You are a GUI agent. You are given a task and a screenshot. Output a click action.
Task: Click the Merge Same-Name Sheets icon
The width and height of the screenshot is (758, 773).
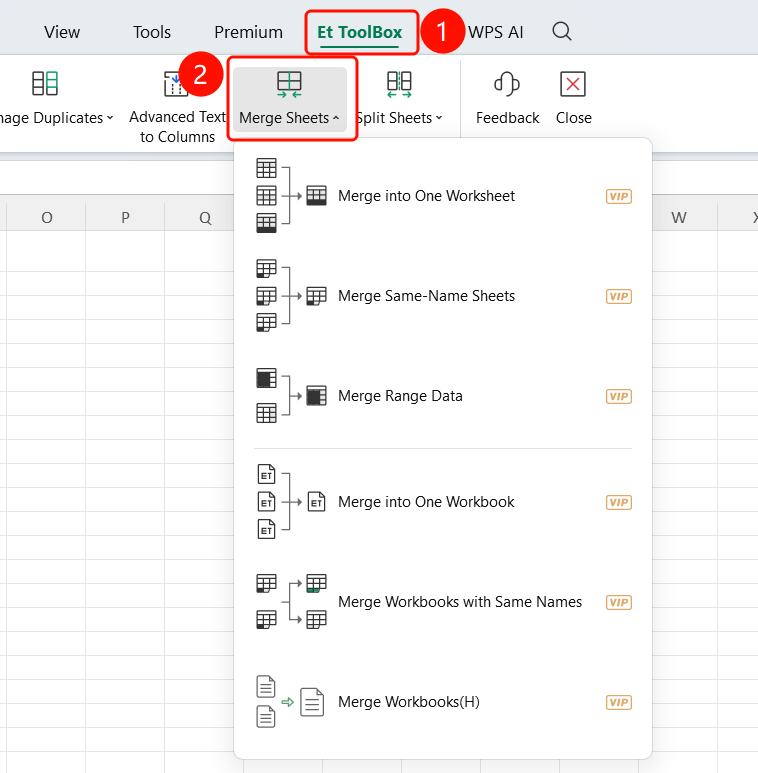(x=291, y=295)
